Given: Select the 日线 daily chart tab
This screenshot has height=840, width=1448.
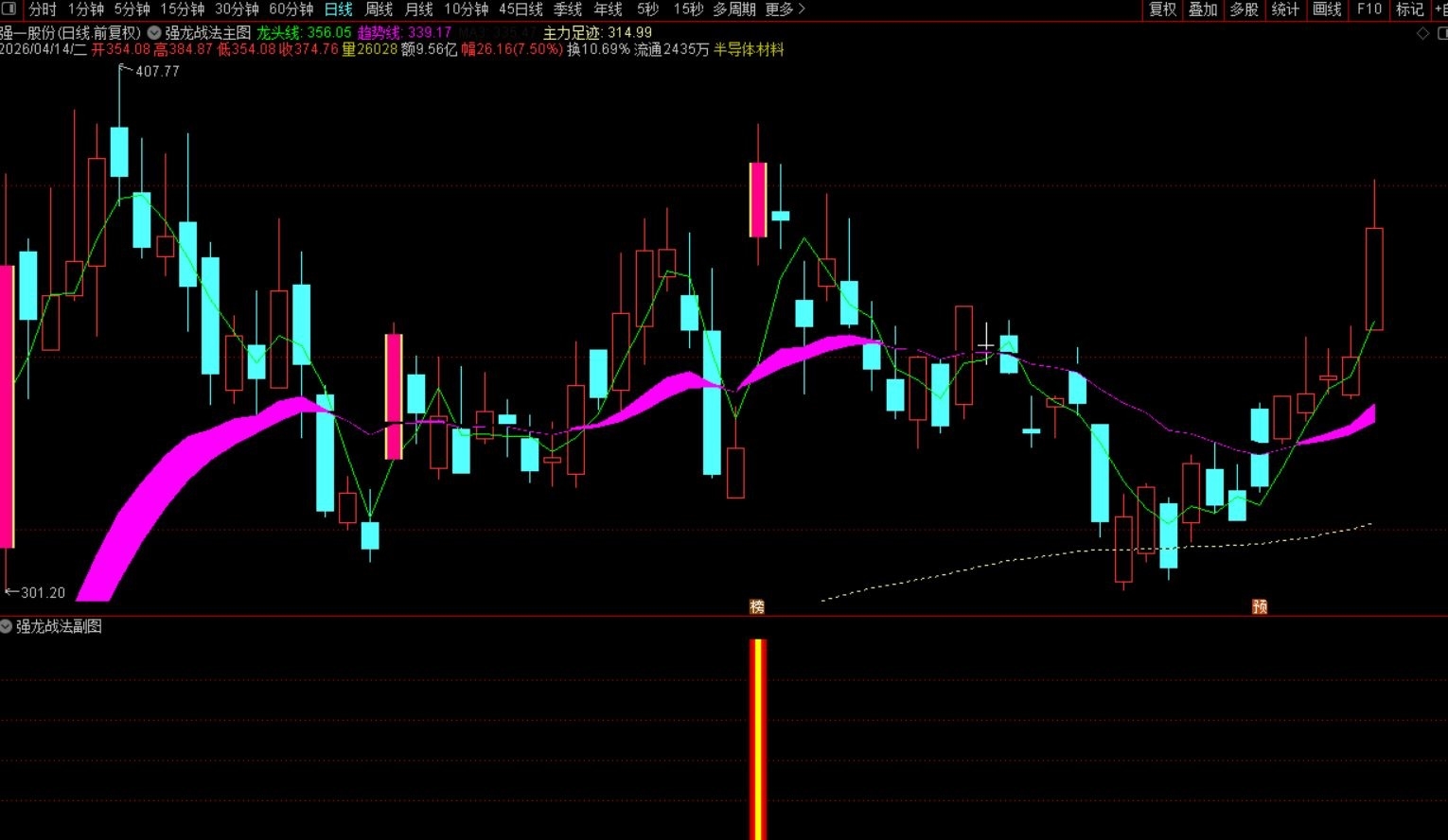Looking at the screenshot, I should (x=338, y=9).
